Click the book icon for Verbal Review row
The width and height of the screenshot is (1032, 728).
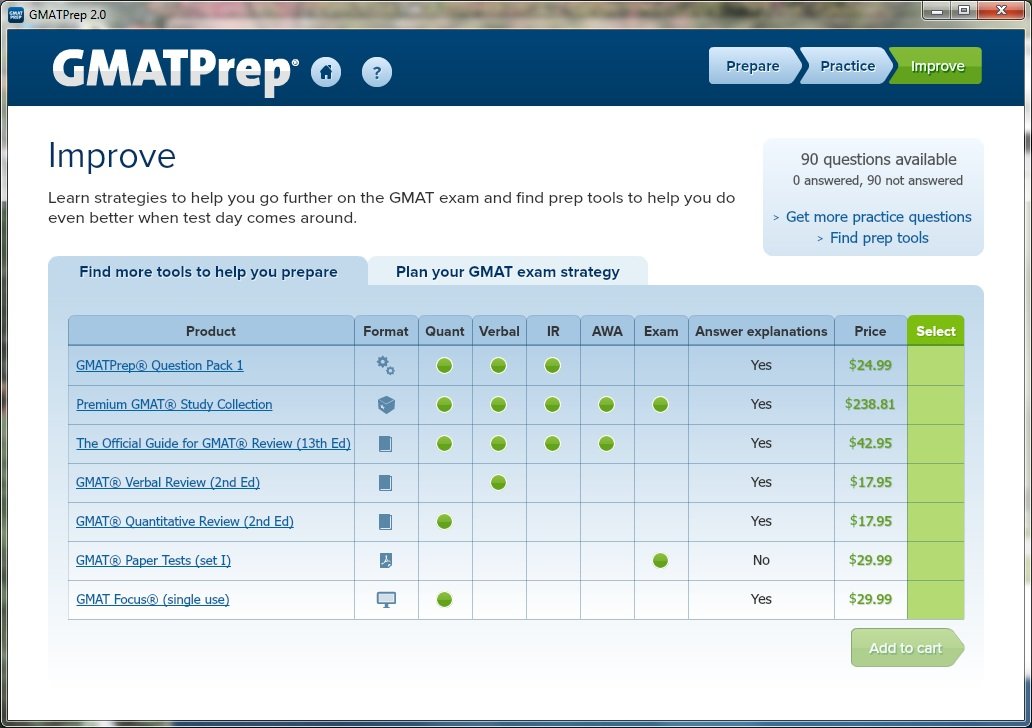pos(386,483)
